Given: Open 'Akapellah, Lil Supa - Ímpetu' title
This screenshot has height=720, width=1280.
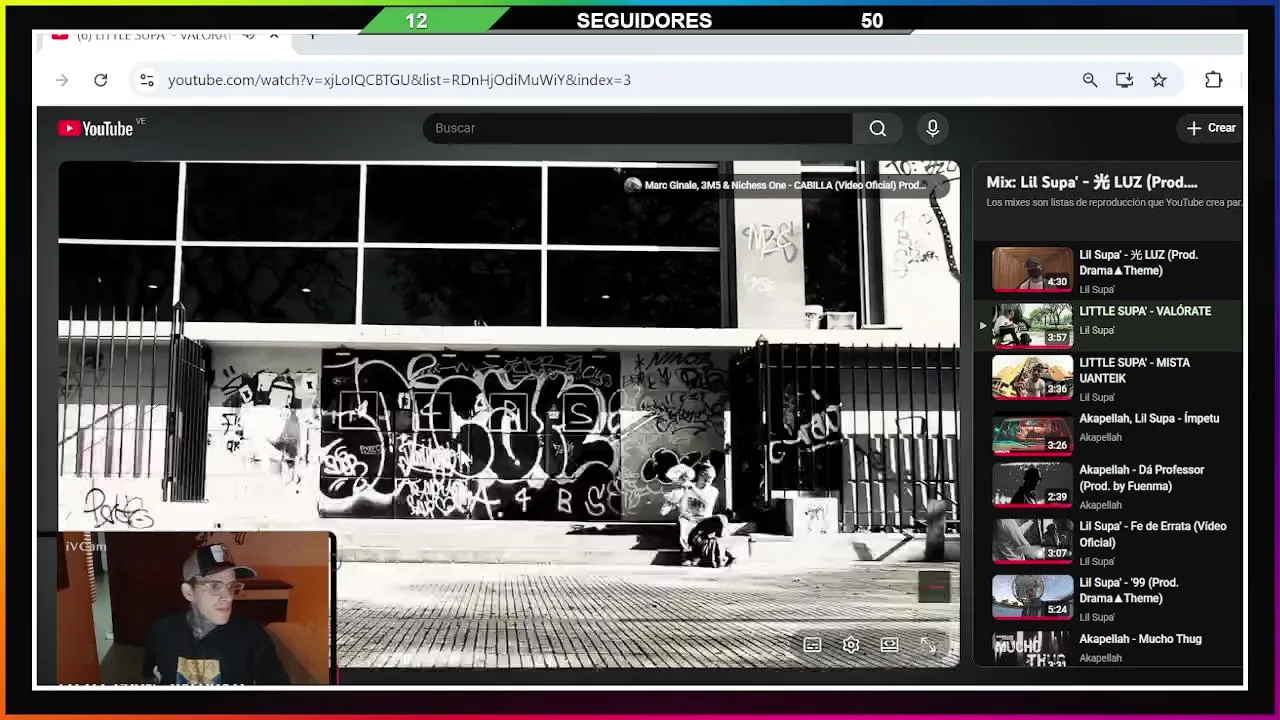Looking at the screenshot, I should click(x=1149, y=419).
